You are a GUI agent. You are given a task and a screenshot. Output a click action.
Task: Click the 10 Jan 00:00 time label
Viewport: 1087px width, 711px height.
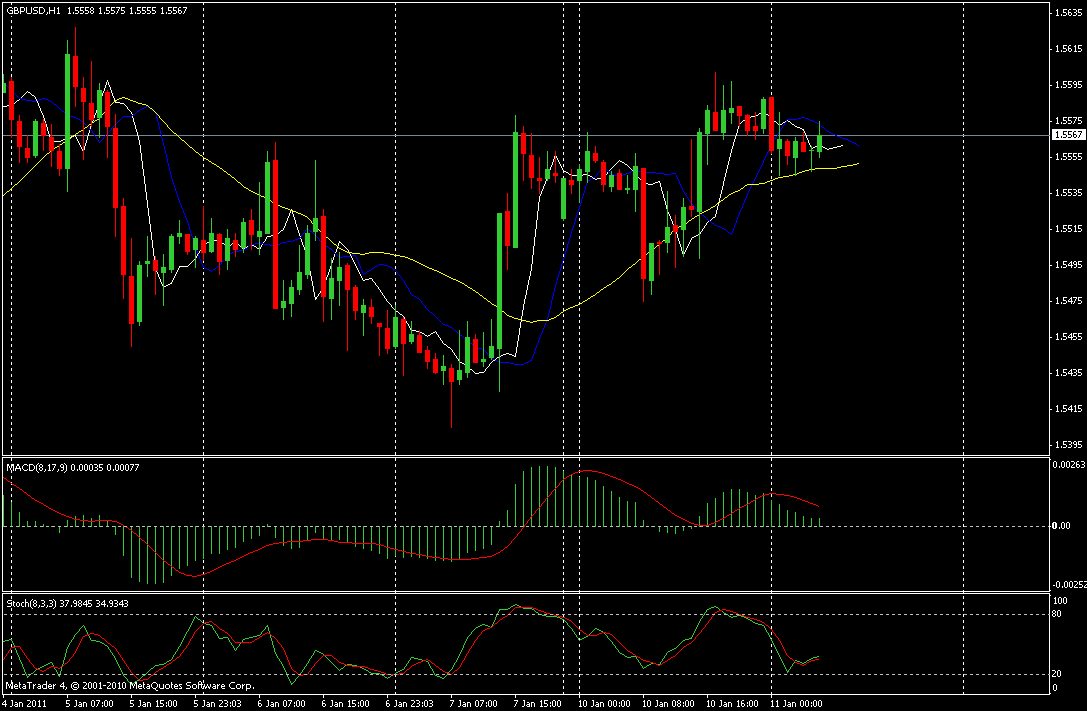coord(605,703)
